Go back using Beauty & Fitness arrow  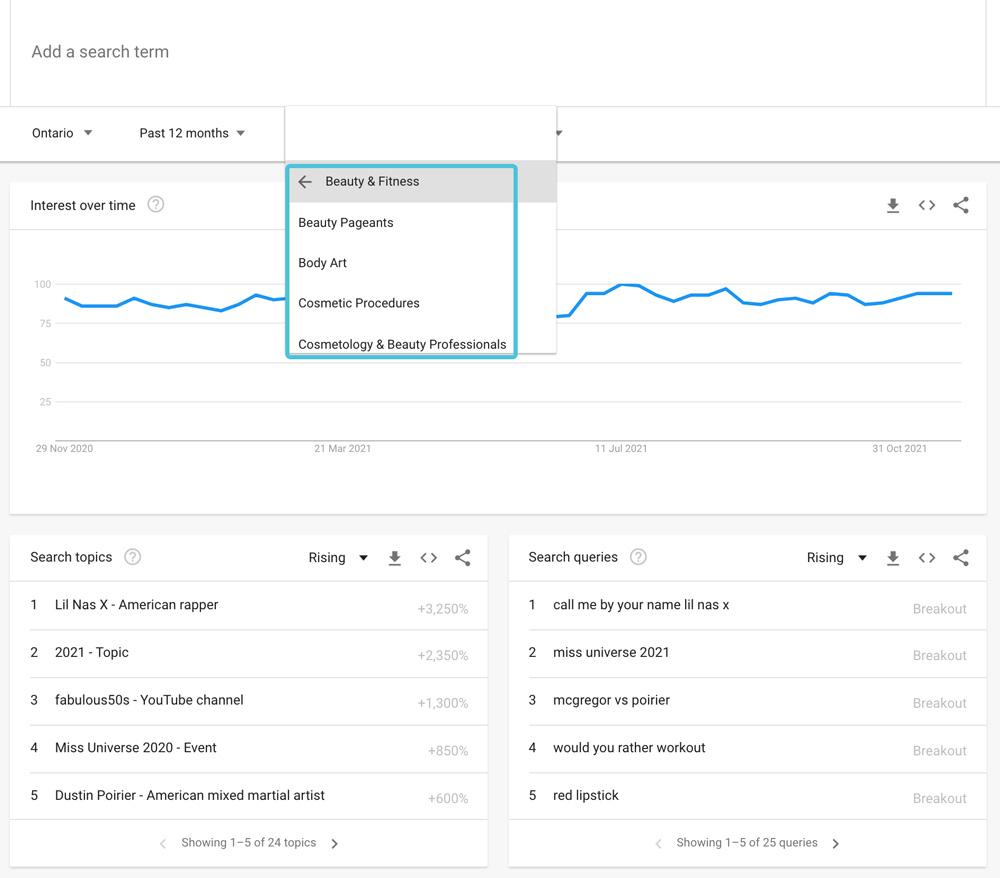click(305, 182)
